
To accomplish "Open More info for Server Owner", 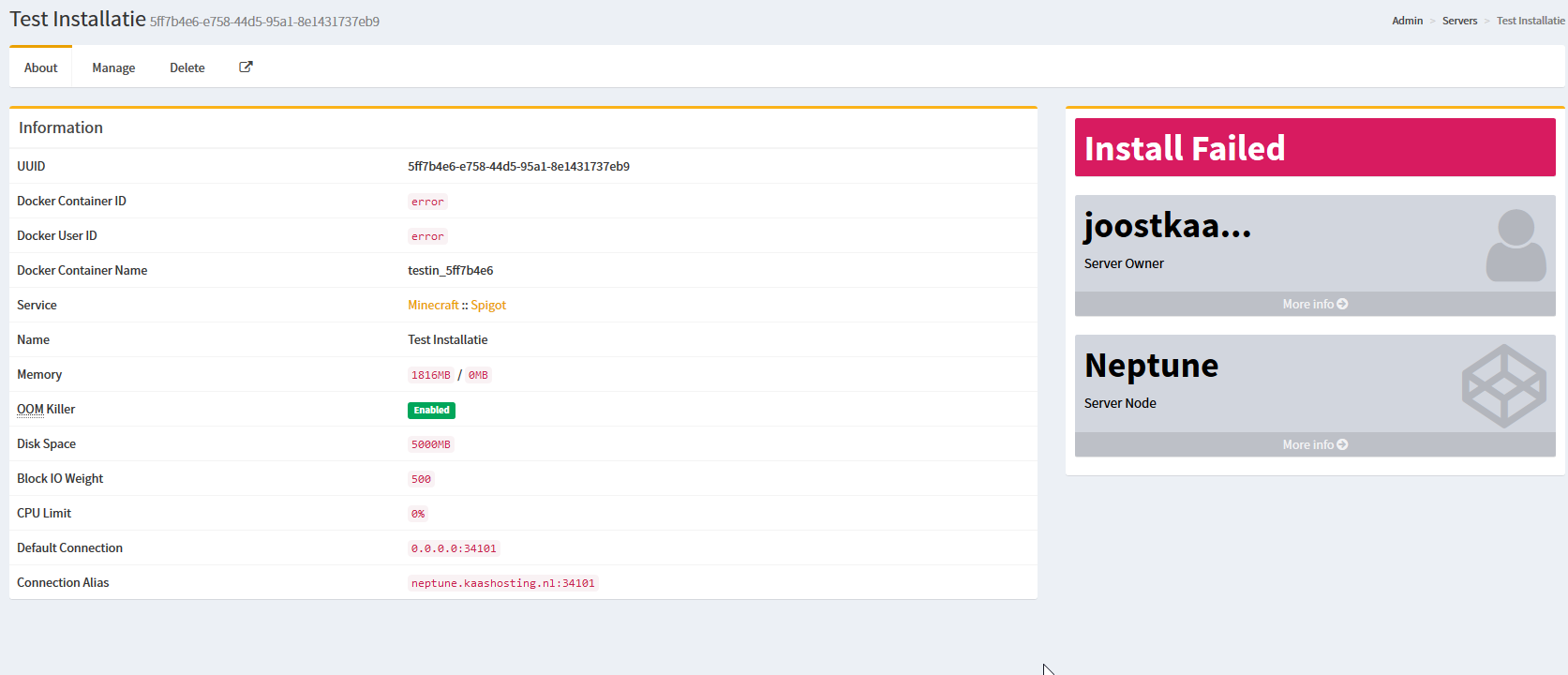I will click(x=1308, y=304).
